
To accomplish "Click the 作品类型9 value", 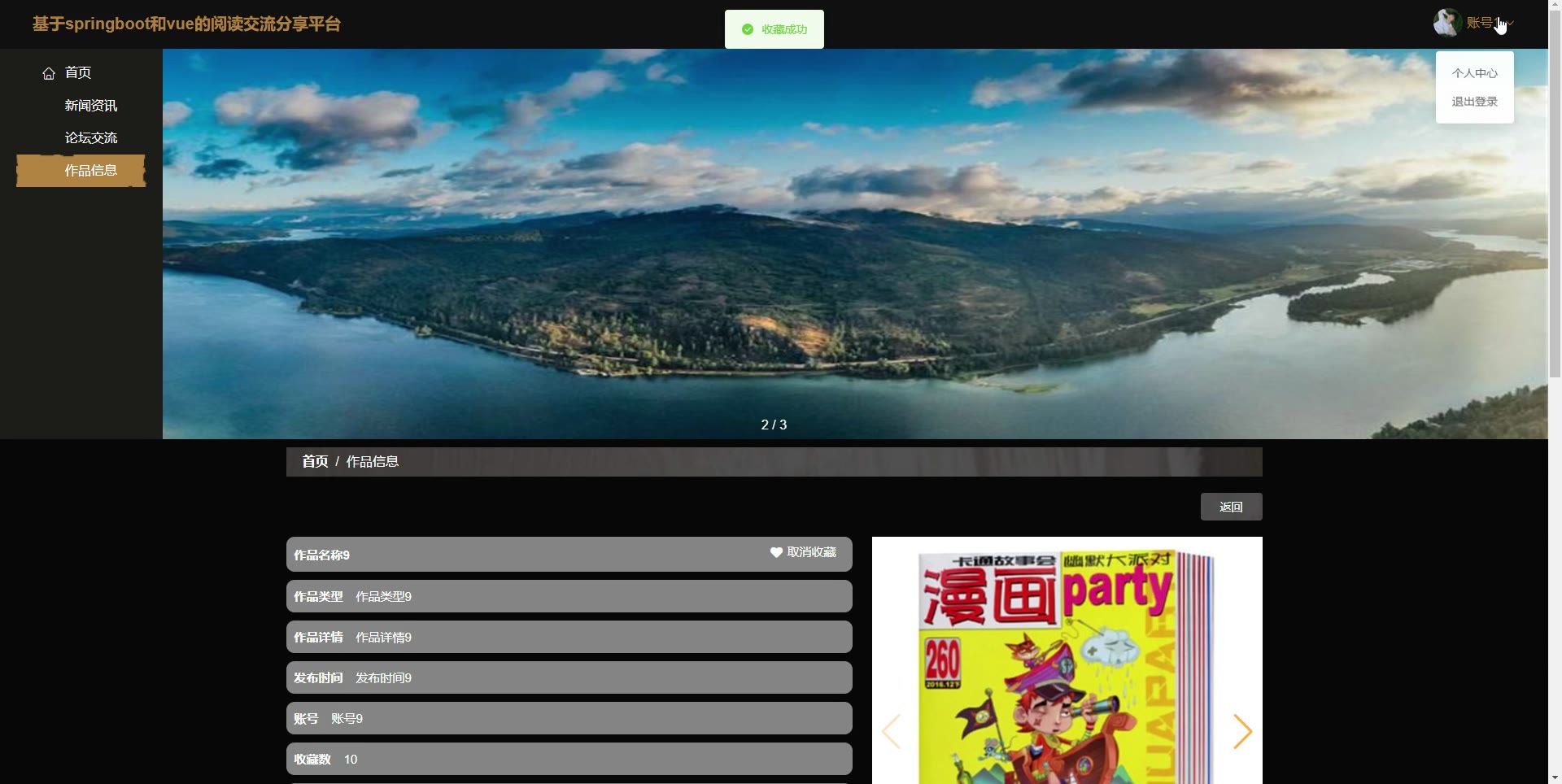I will point(383,597).
